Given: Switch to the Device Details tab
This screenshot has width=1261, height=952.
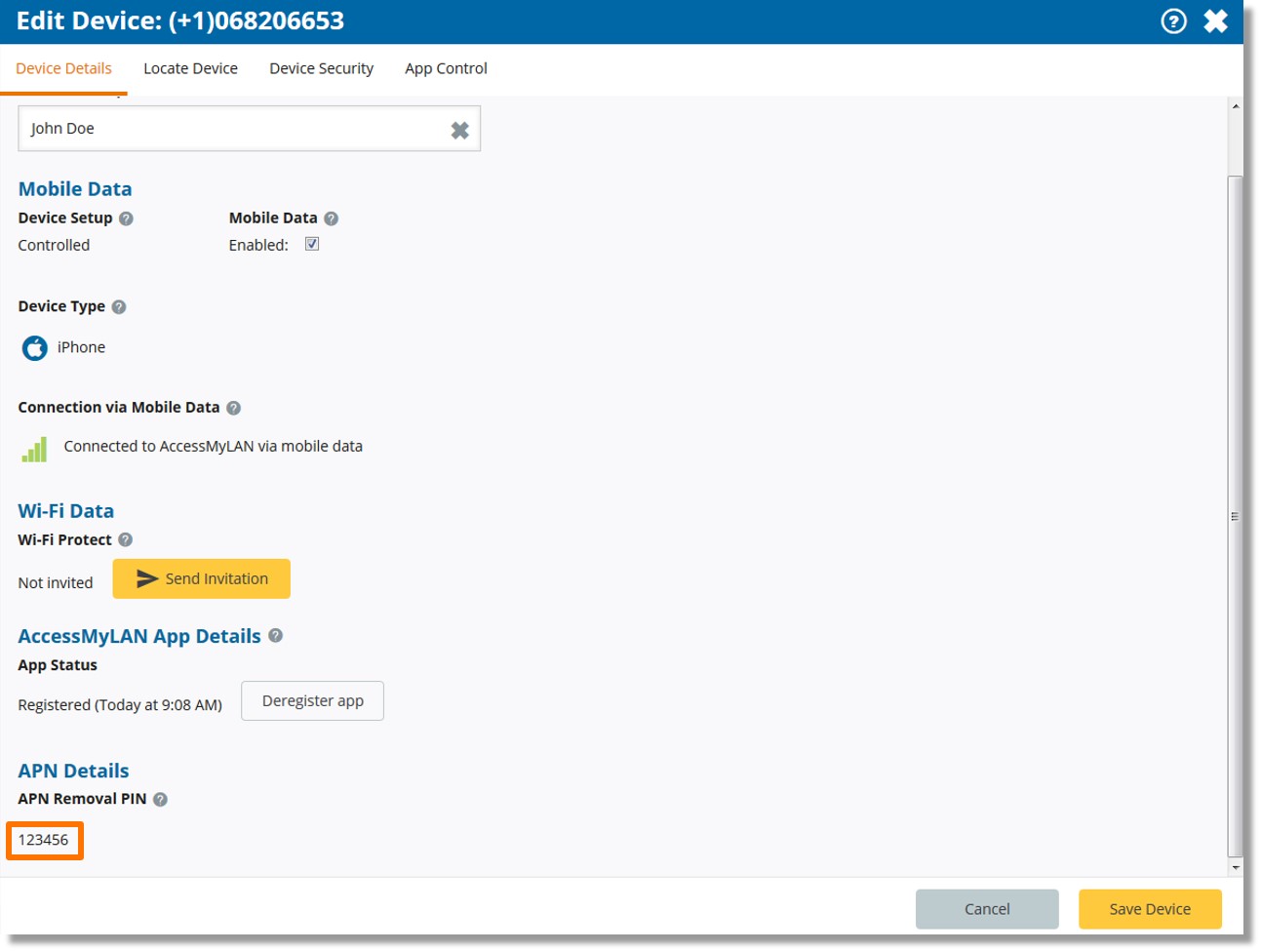Looking at the screenshot, I should 63,68.
